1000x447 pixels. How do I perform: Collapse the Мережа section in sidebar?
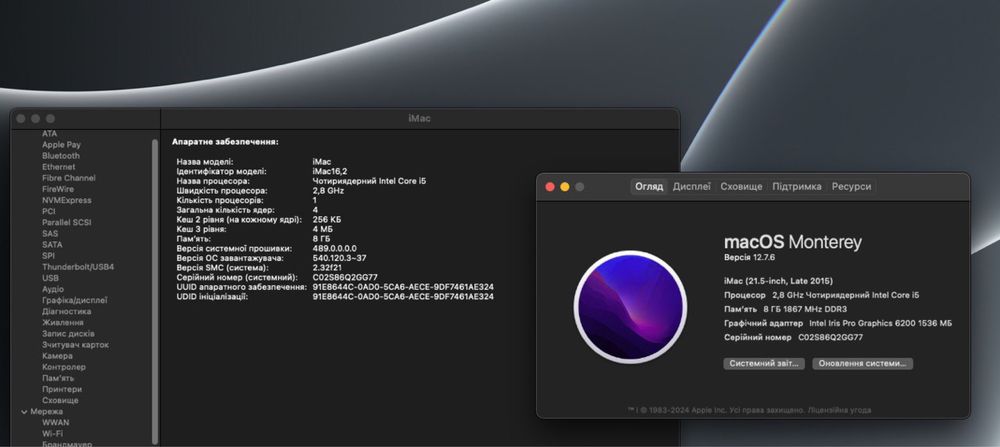coord(24,412)
